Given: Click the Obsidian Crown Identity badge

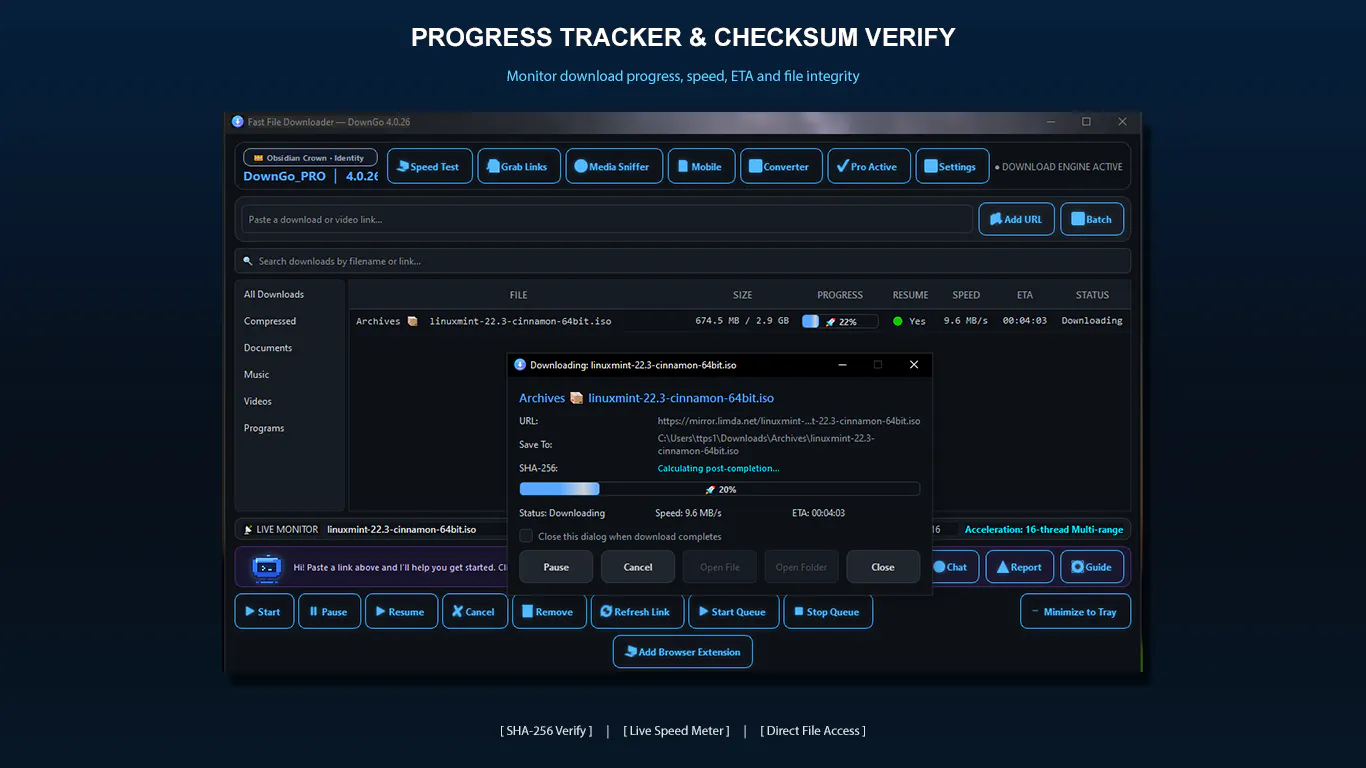Looking at the screenshot, I should pos(311,158).
